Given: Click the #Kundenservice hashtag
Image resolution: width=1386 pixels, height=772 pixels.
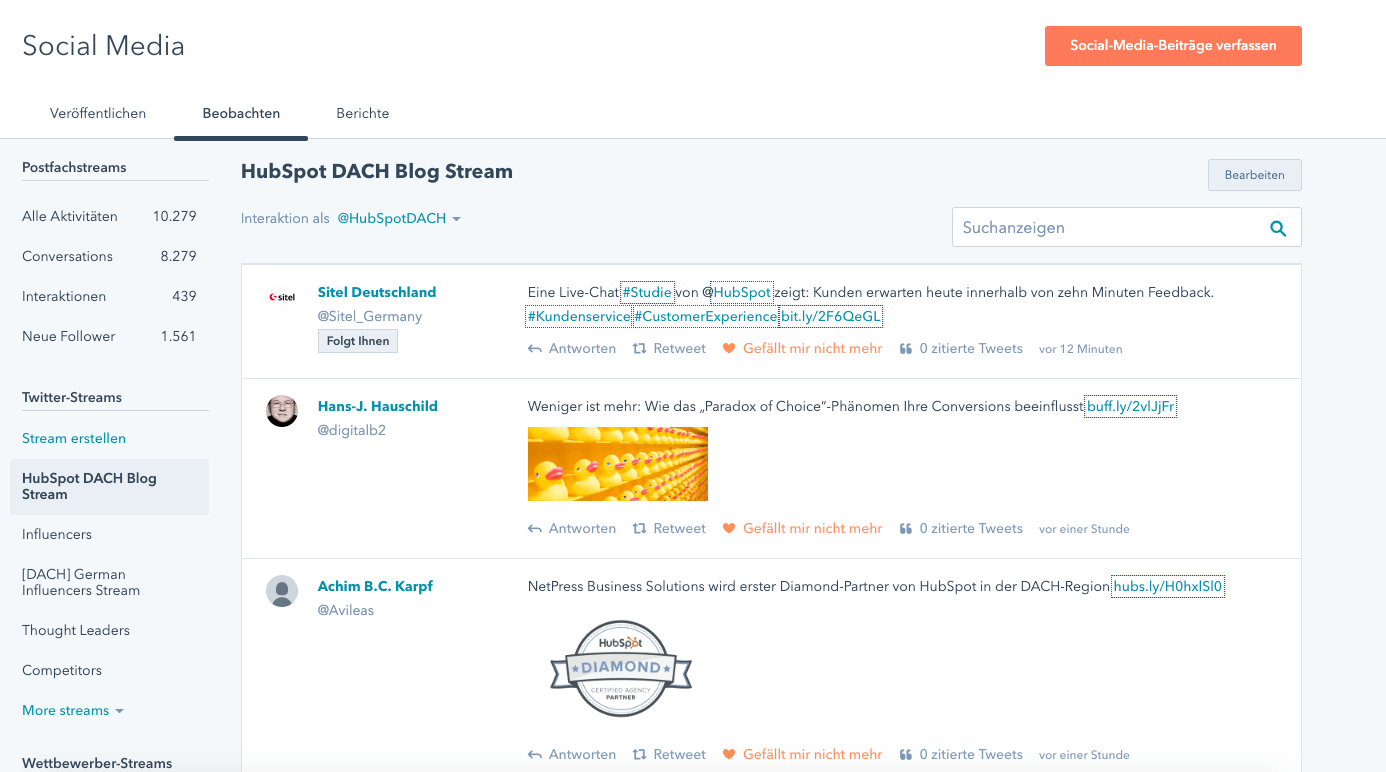Looking at the screenshot, I should click(579, 317).
